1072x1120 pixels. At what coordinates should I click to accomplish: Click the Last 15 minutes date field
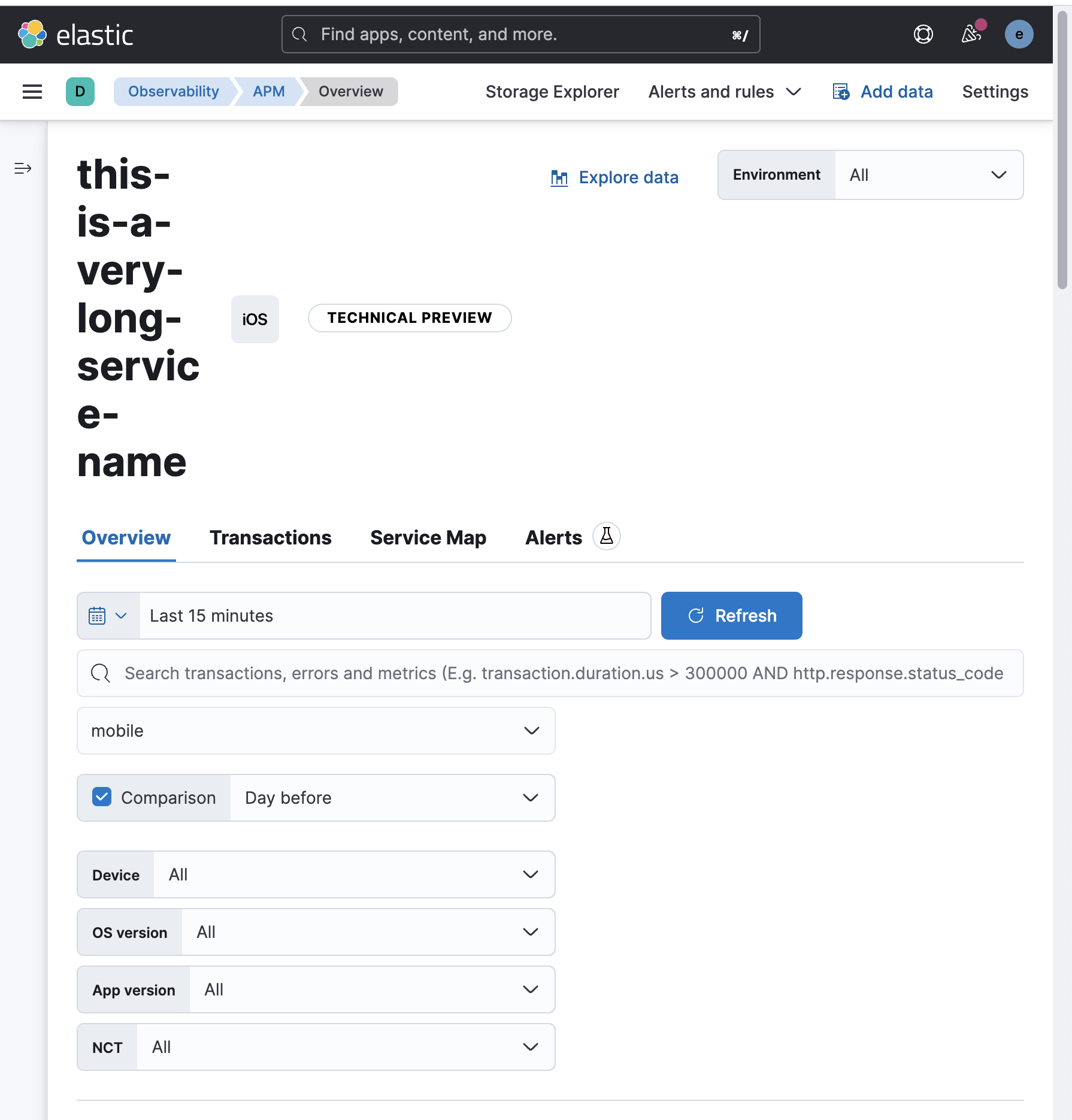395,616
